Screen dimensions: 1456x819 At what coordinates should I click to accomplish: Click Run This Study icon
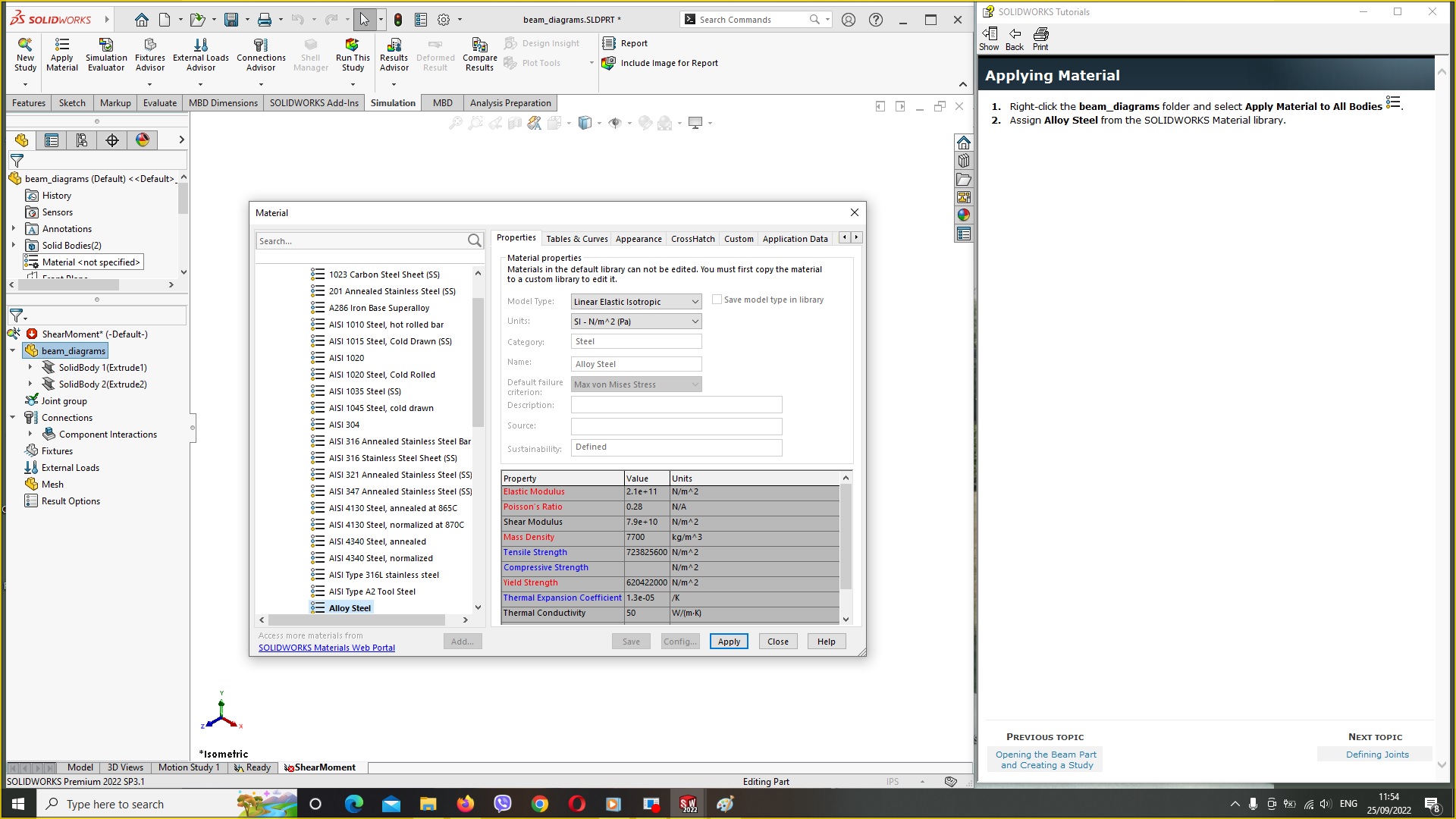click(353, 55)
